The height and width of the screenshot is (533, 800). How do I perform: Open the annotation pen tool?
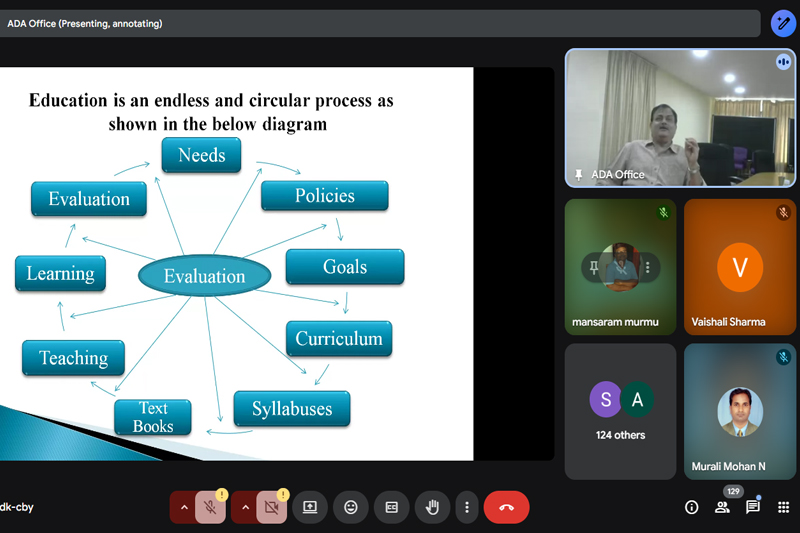pyautogui.click(x=783, y=23)
